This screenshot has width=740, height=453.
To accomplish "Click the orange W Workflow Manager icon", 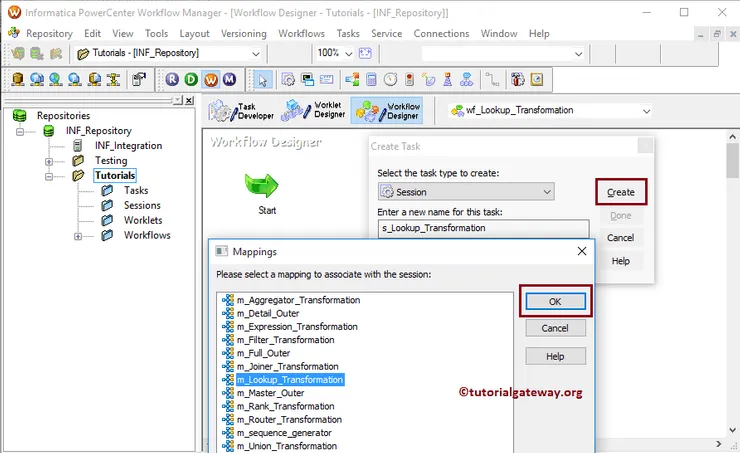I will coord(210,79).
